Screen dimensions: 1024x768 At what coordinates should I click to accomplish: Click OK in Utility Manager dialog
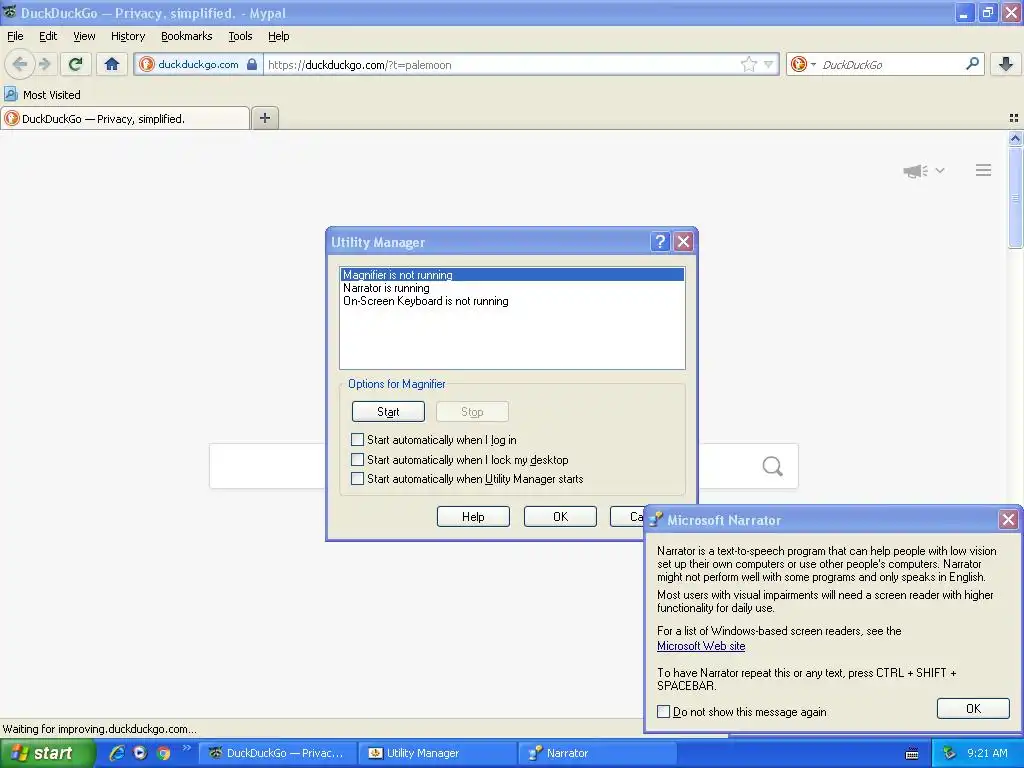coord(560,517)
